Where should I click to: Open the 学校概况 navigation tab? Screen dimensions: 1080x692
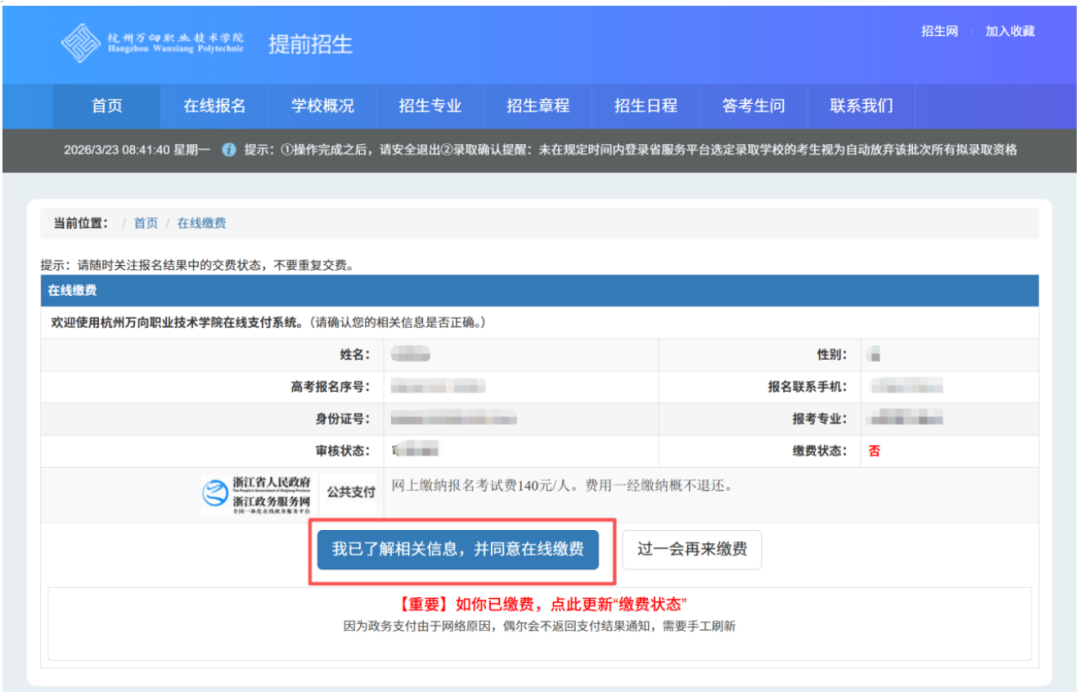click(x=322, y=105)
